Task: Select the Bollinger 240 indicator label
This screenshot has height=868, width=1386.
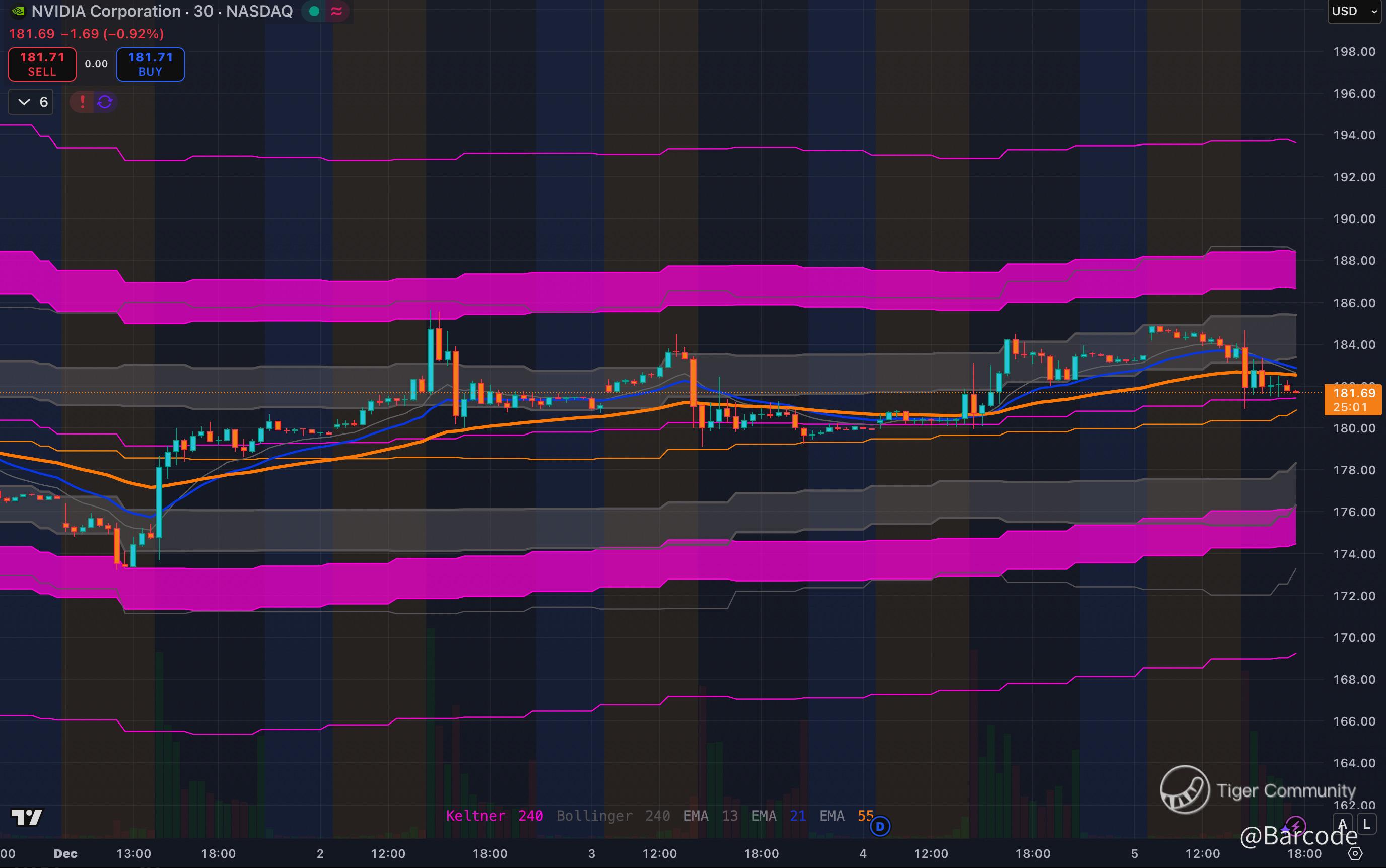Action: tap(612, 816)
